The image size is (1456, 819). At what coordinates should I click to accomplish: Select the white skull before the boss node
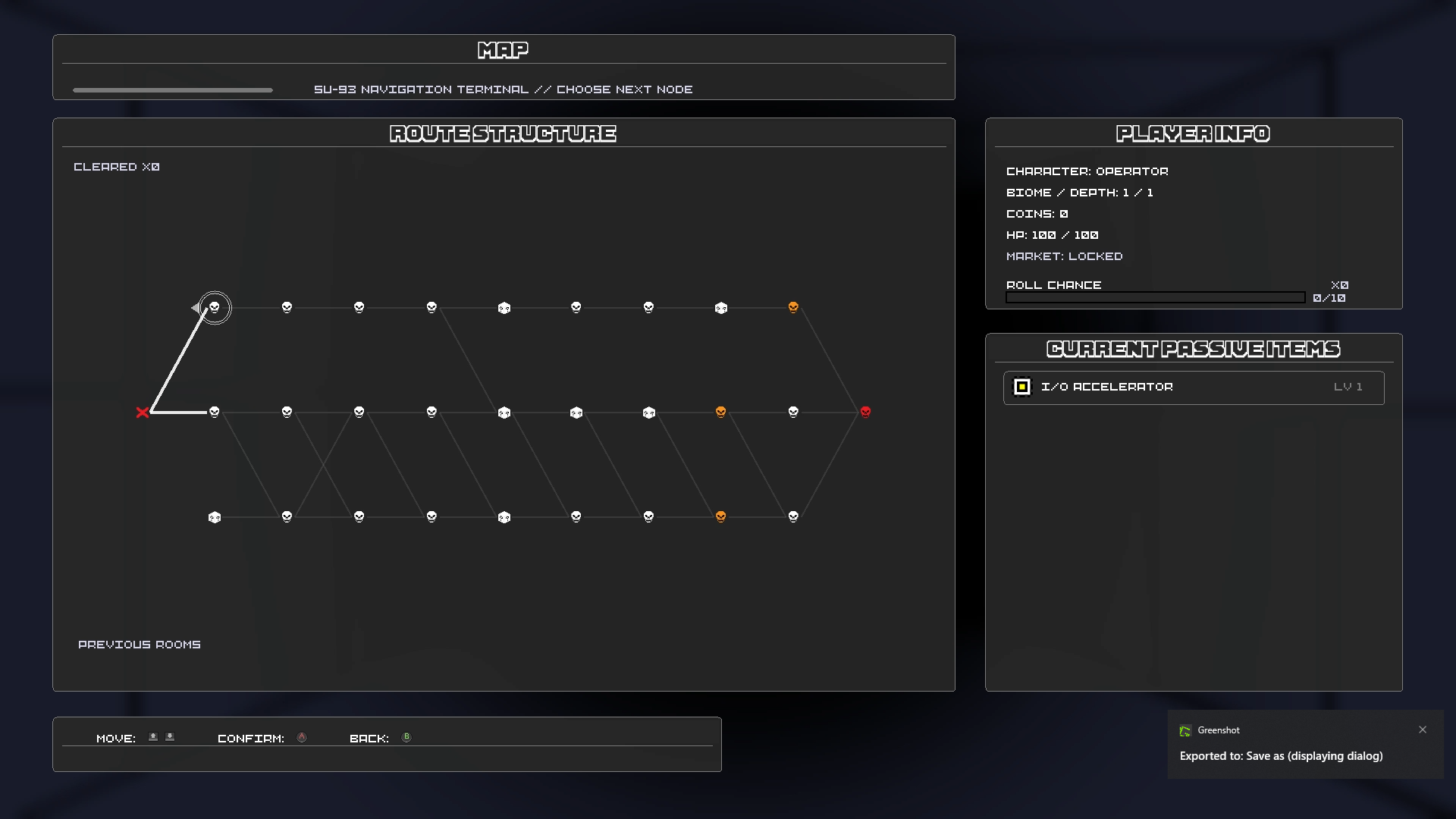793,412
